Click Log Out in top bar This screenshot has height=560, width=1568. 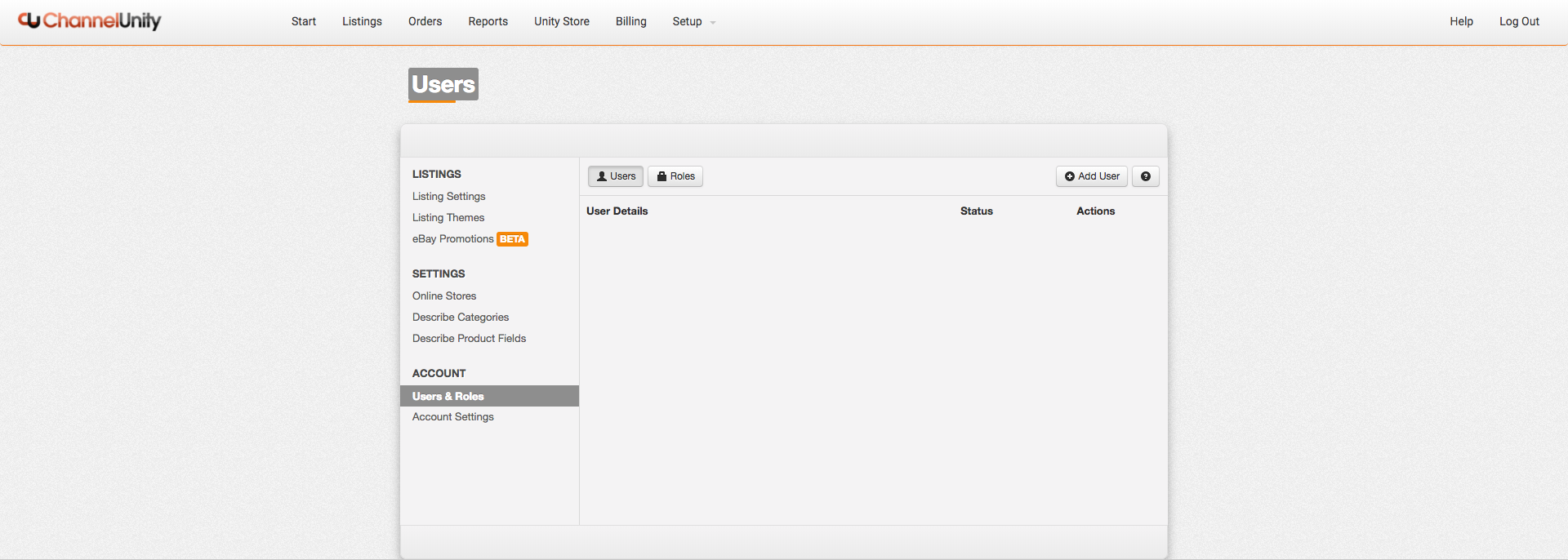coord(1518,22)
